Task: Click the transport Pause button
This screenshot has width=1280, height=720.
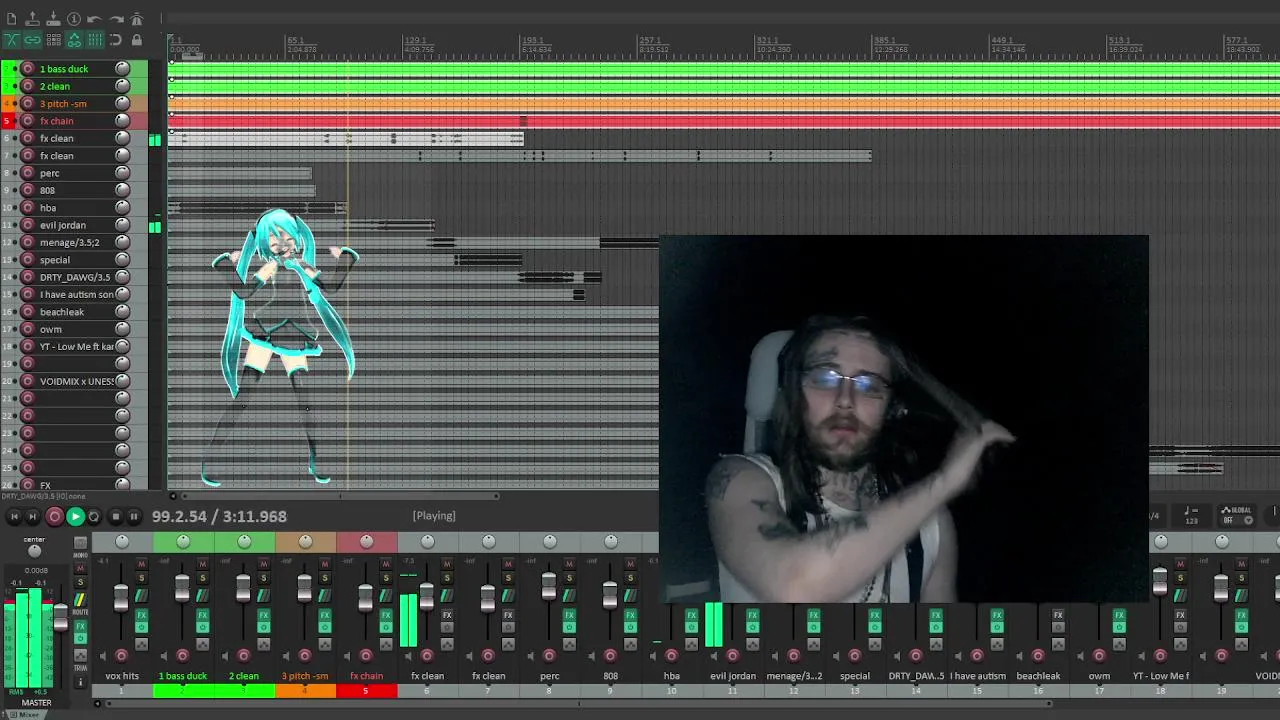Action: (134, 517)
